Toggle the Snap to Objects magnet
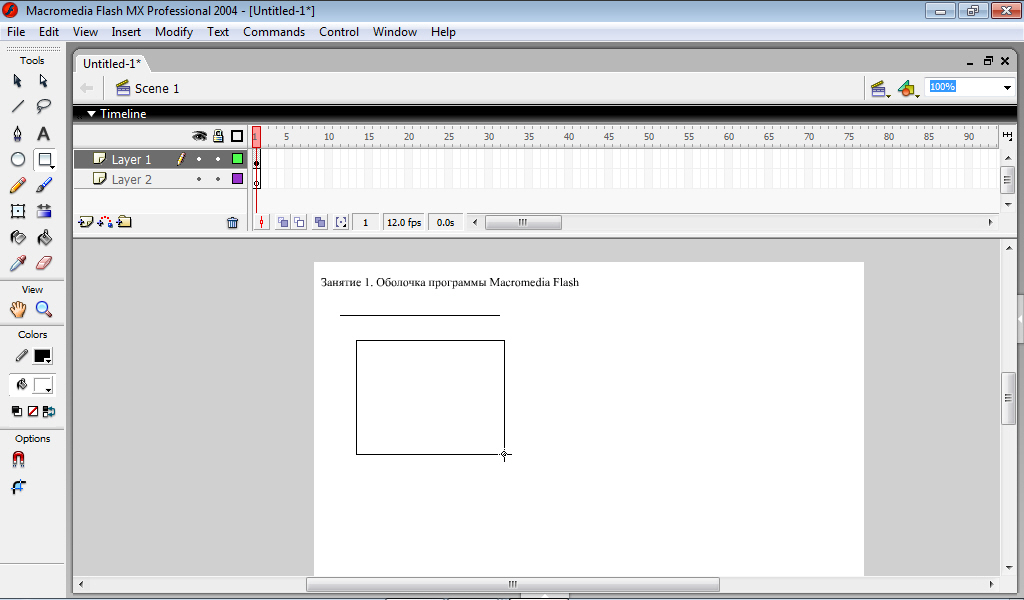 pyautogui.click(x=18, y=460)
